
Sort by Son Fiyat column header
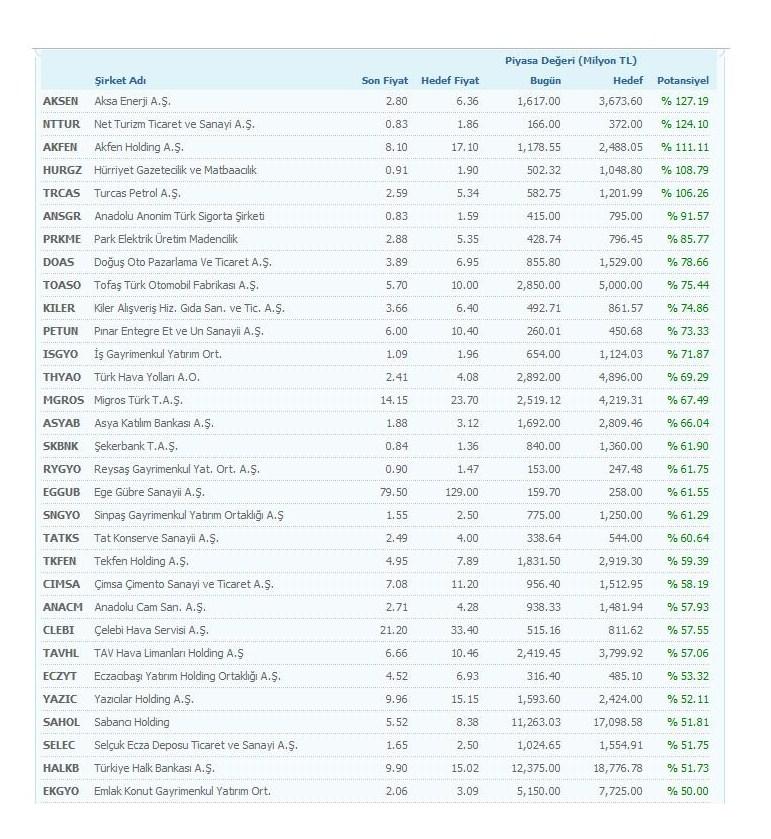pos(385,81)
